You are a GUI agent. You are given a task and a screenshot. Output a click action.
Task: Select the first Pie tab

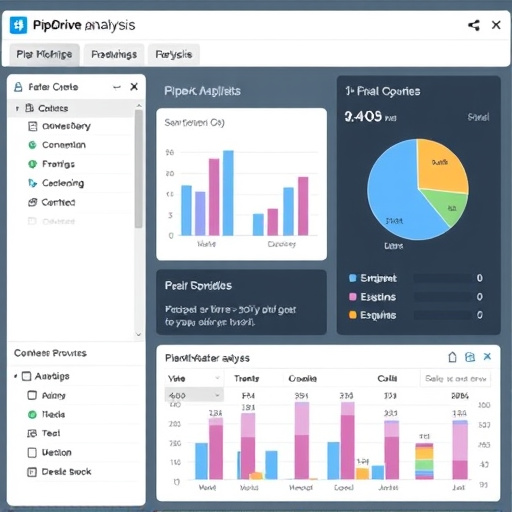coord(44,54)
